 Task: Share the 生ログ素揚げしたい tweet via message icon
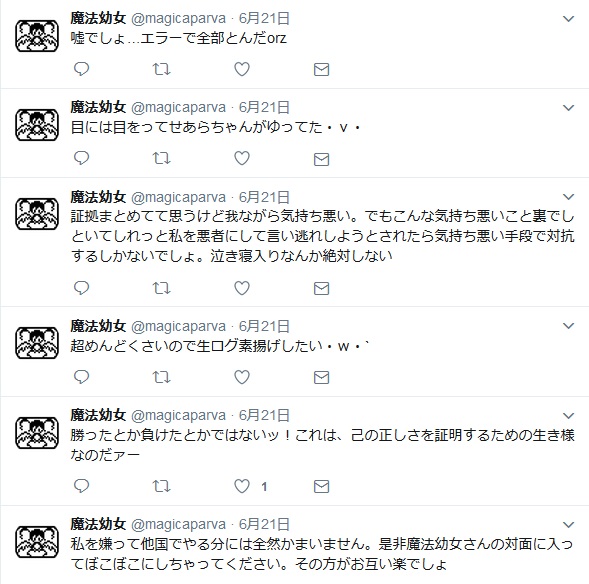tap(322, 377)
